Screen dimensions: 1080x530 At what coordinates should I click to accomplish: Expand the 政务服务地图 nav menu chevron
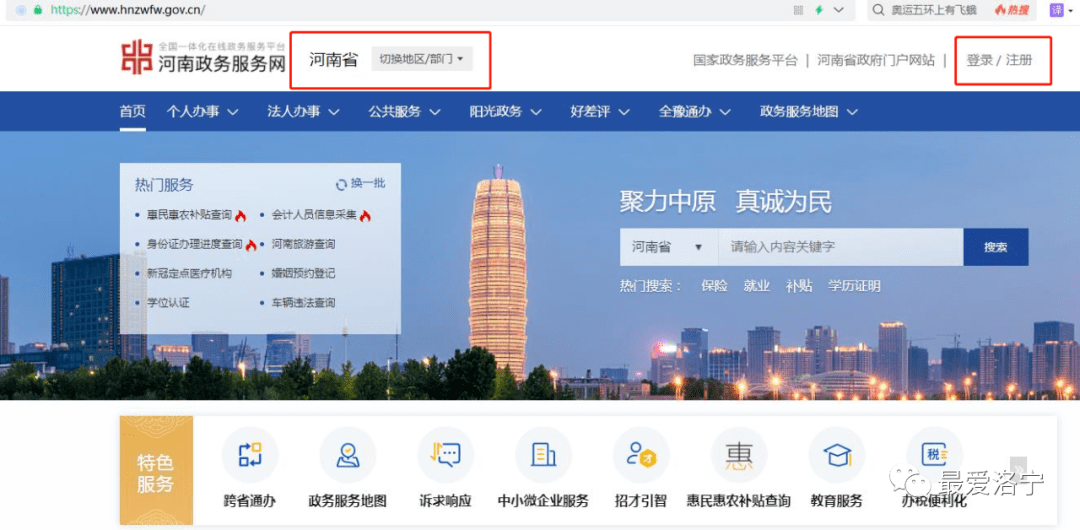click(852, 112)
